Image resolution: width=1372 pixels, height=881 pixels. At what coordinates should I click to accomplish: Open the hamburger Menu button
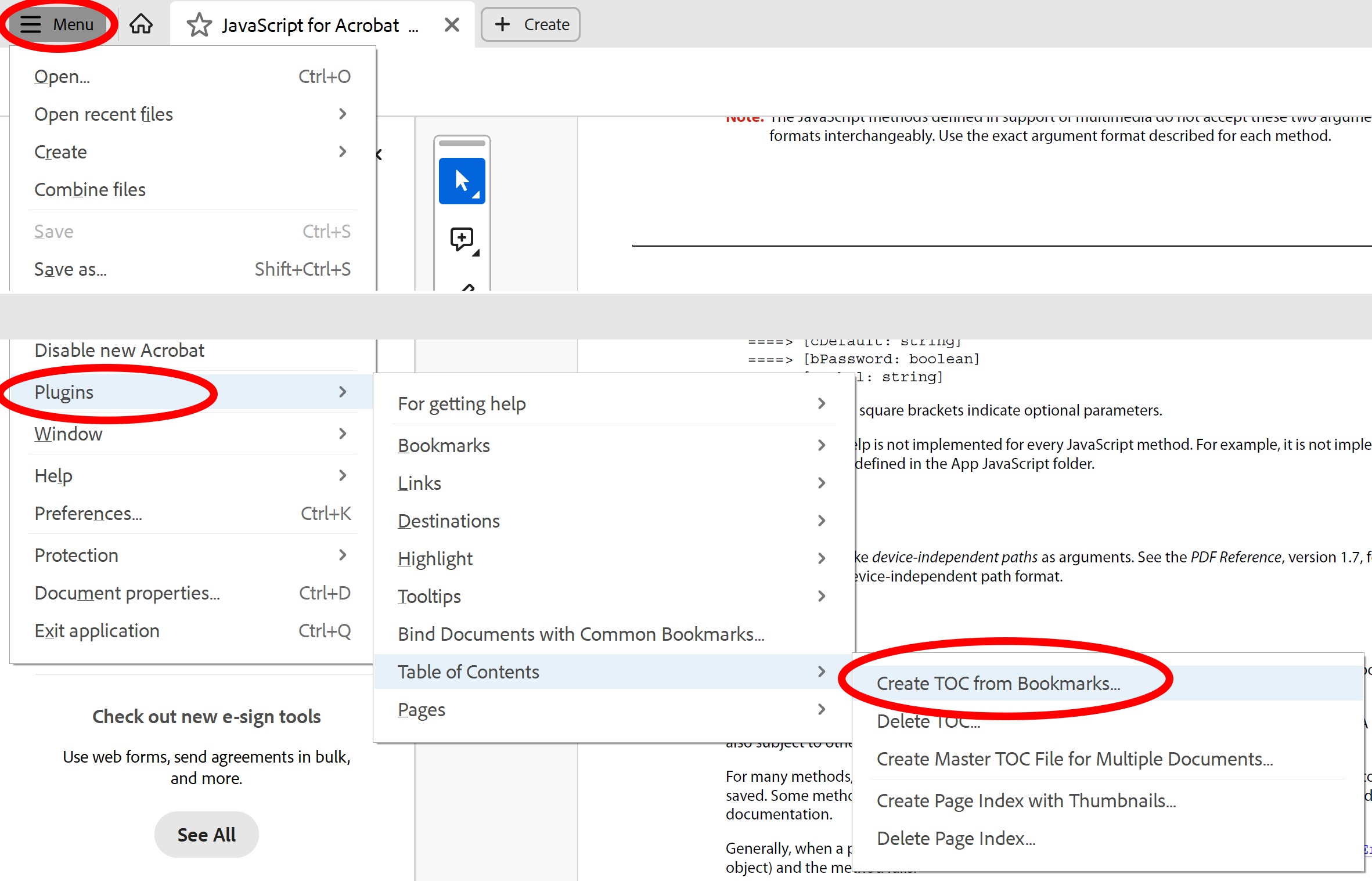[57, 24]
